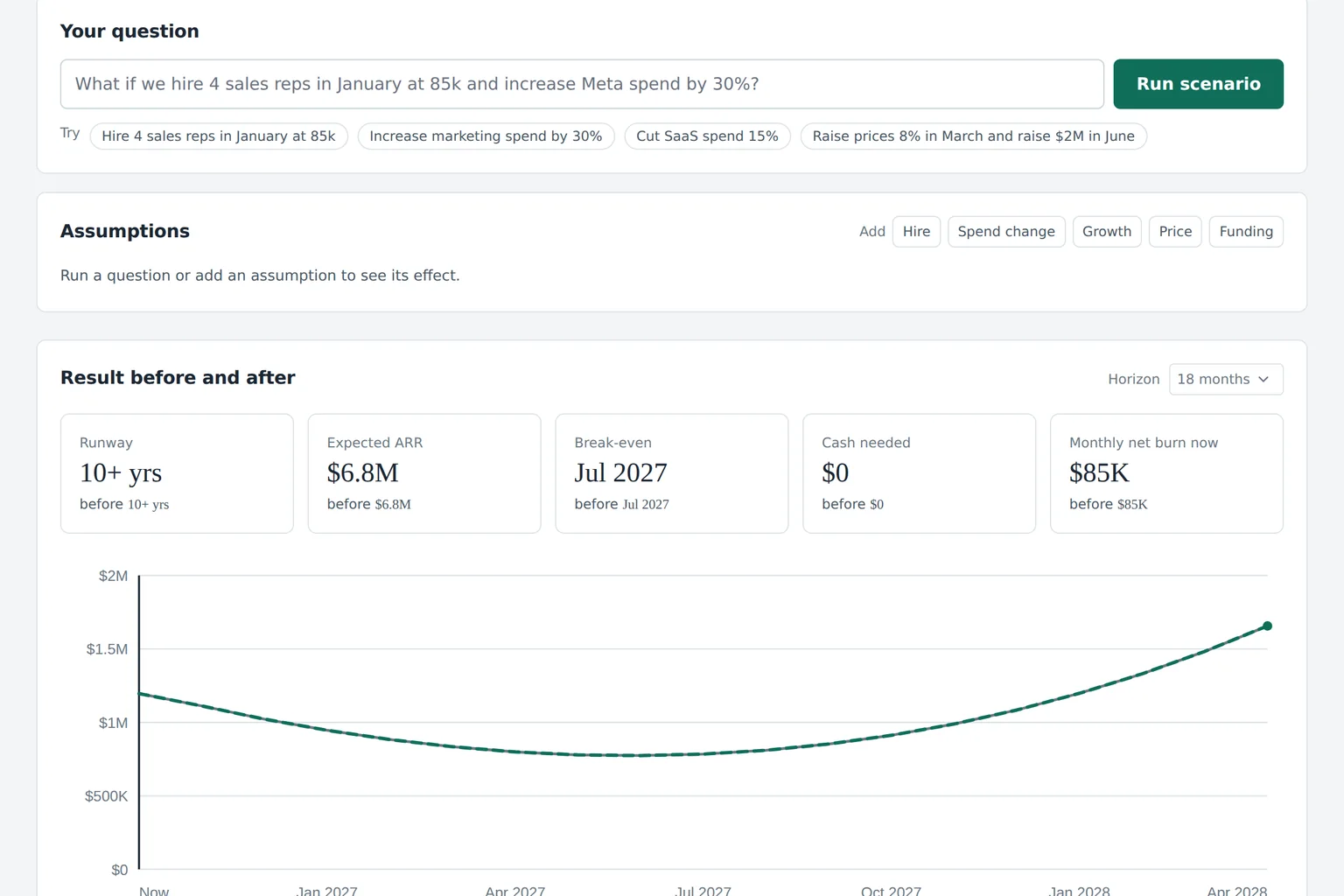The image size is (1344, 896).
Task: Add a Hire assumption
Action: 916,232
